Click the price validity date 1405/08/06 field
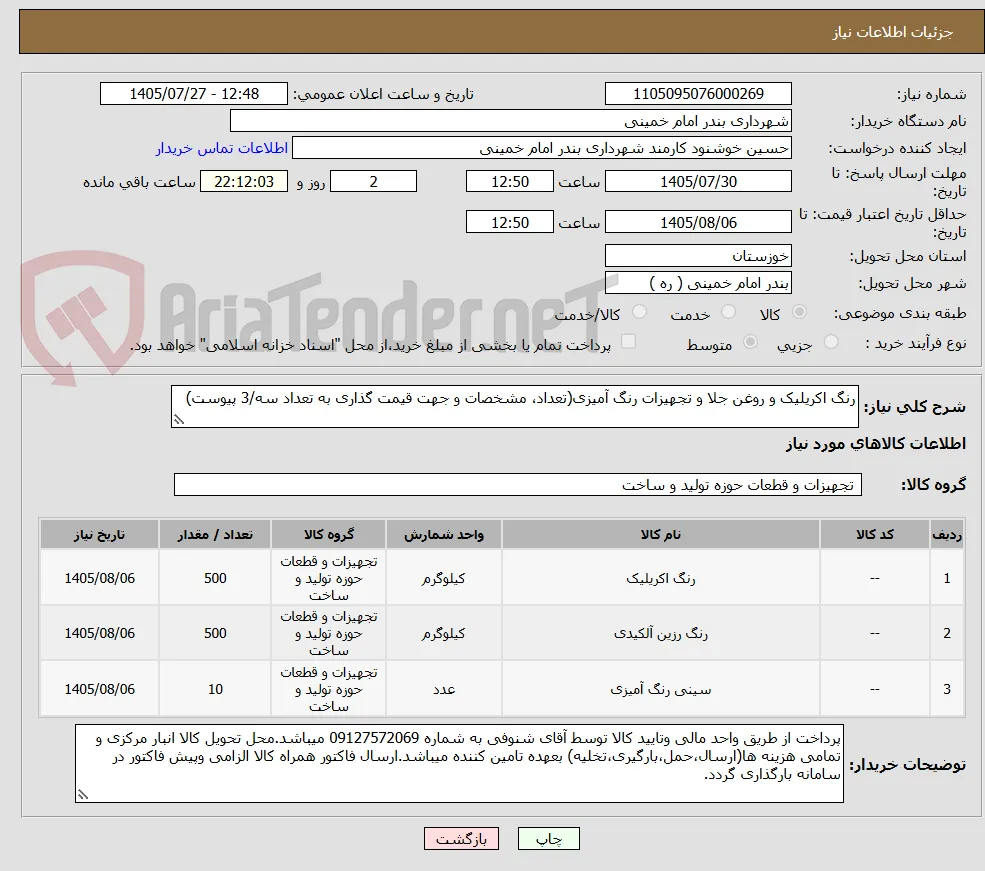Screen dimensions: 985x871 698,222
